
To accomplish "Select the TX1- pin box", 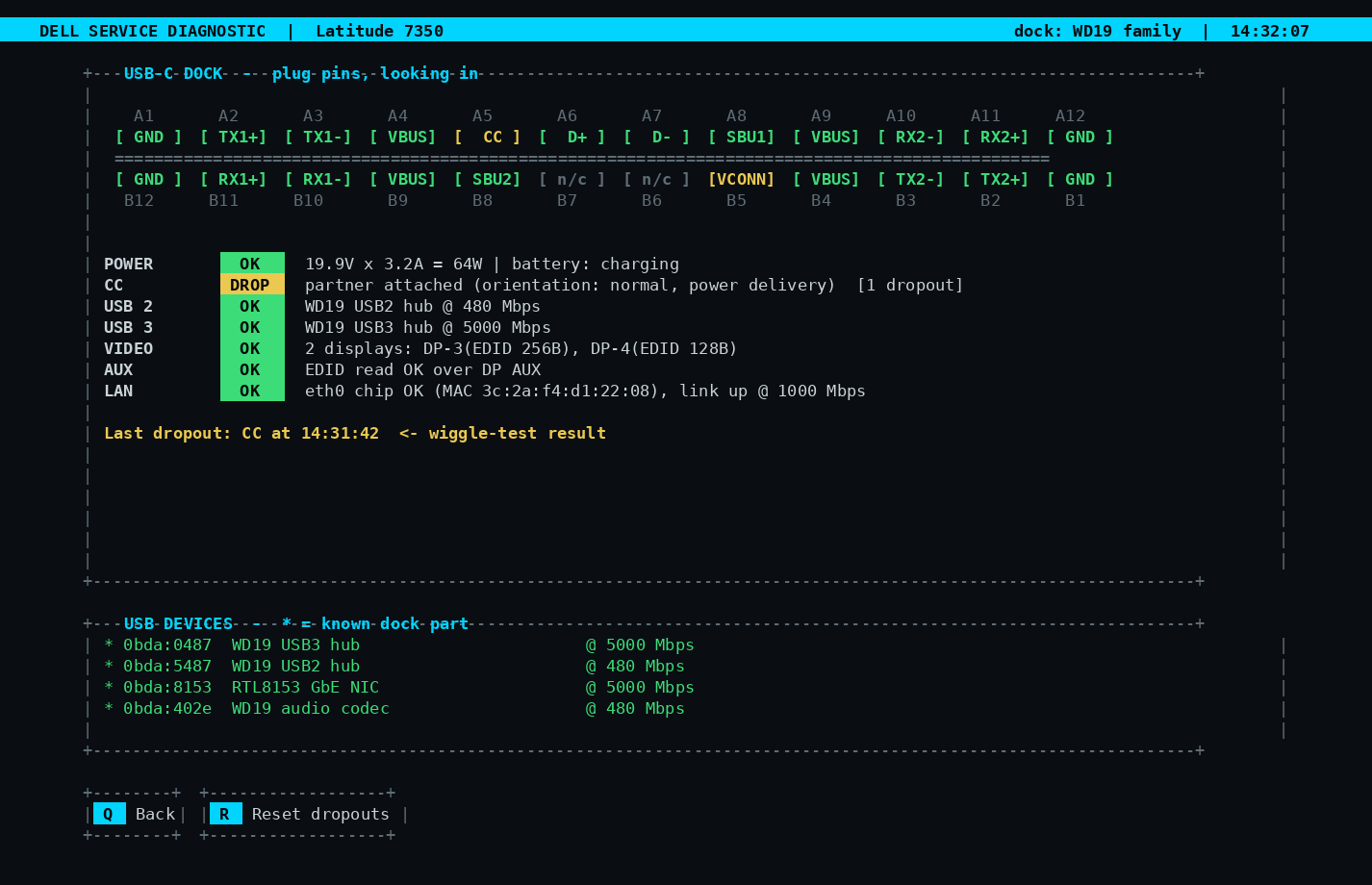I will click(318, 137).
